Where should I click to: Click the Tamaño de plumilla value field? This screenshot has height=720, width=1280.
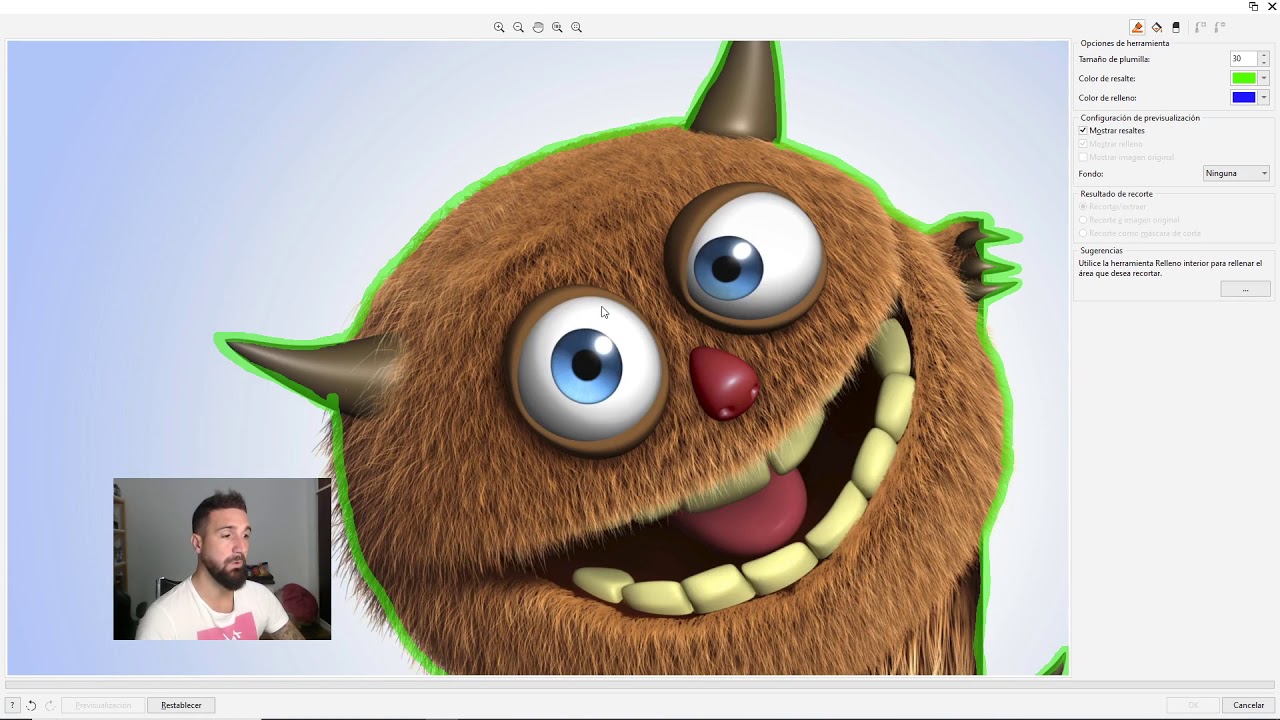(x=1243, y=59)
